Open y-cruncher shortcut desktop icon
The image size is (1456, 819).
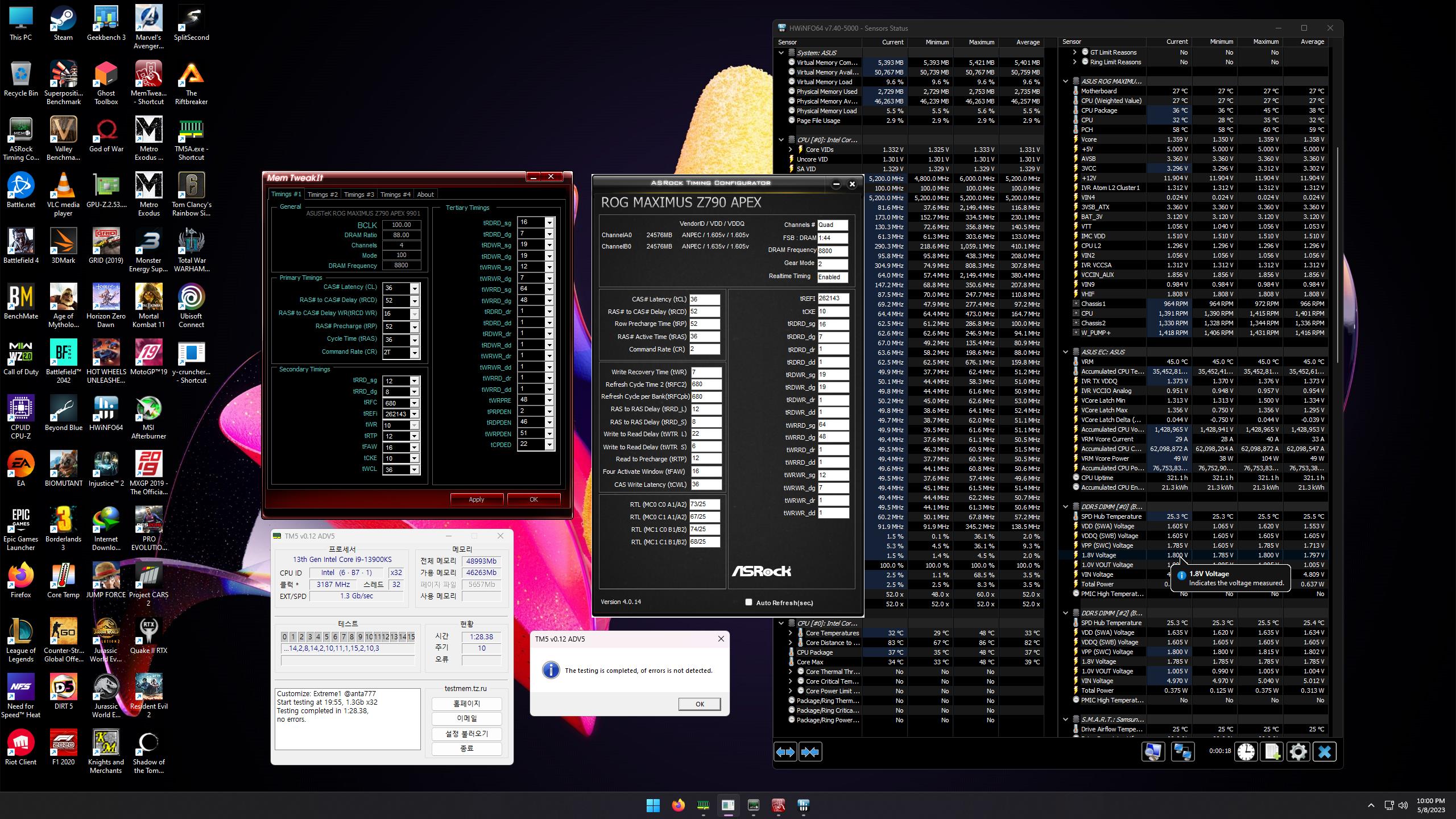(x=191, y=361)
